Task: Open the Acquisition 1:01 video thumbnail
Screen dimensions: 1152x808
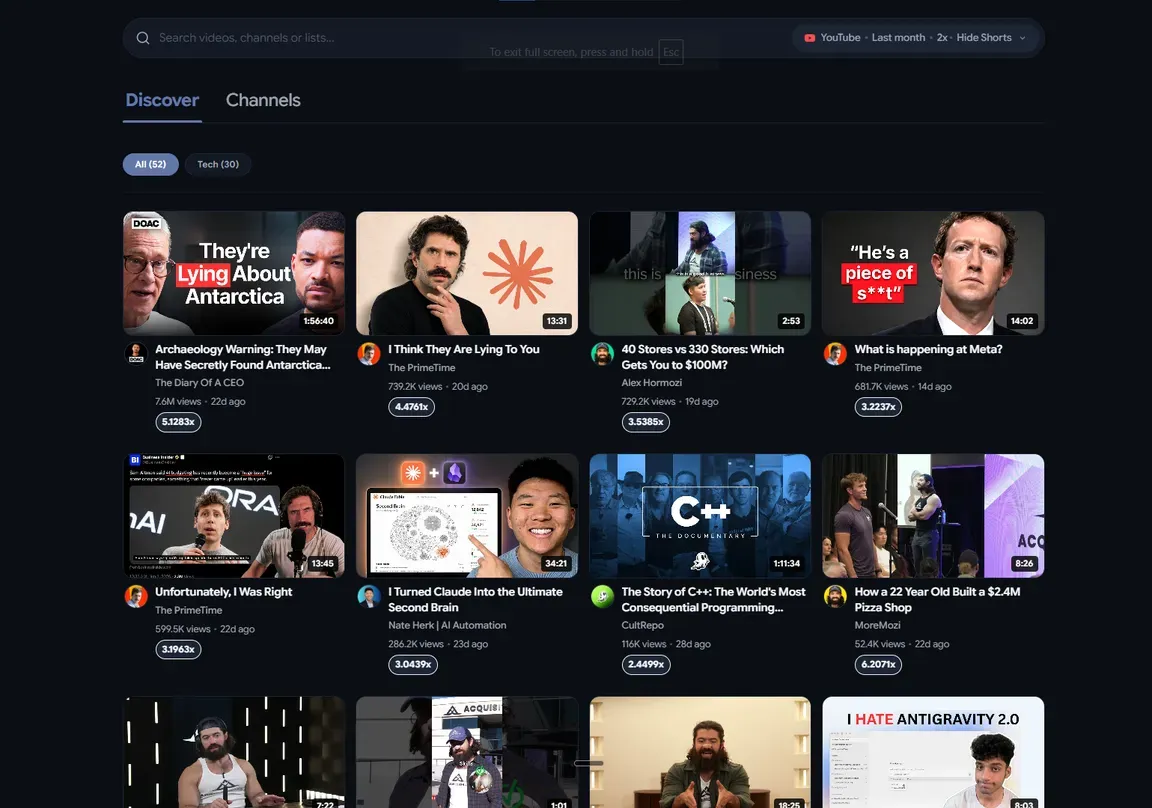Action: click(x=467, y=752)
